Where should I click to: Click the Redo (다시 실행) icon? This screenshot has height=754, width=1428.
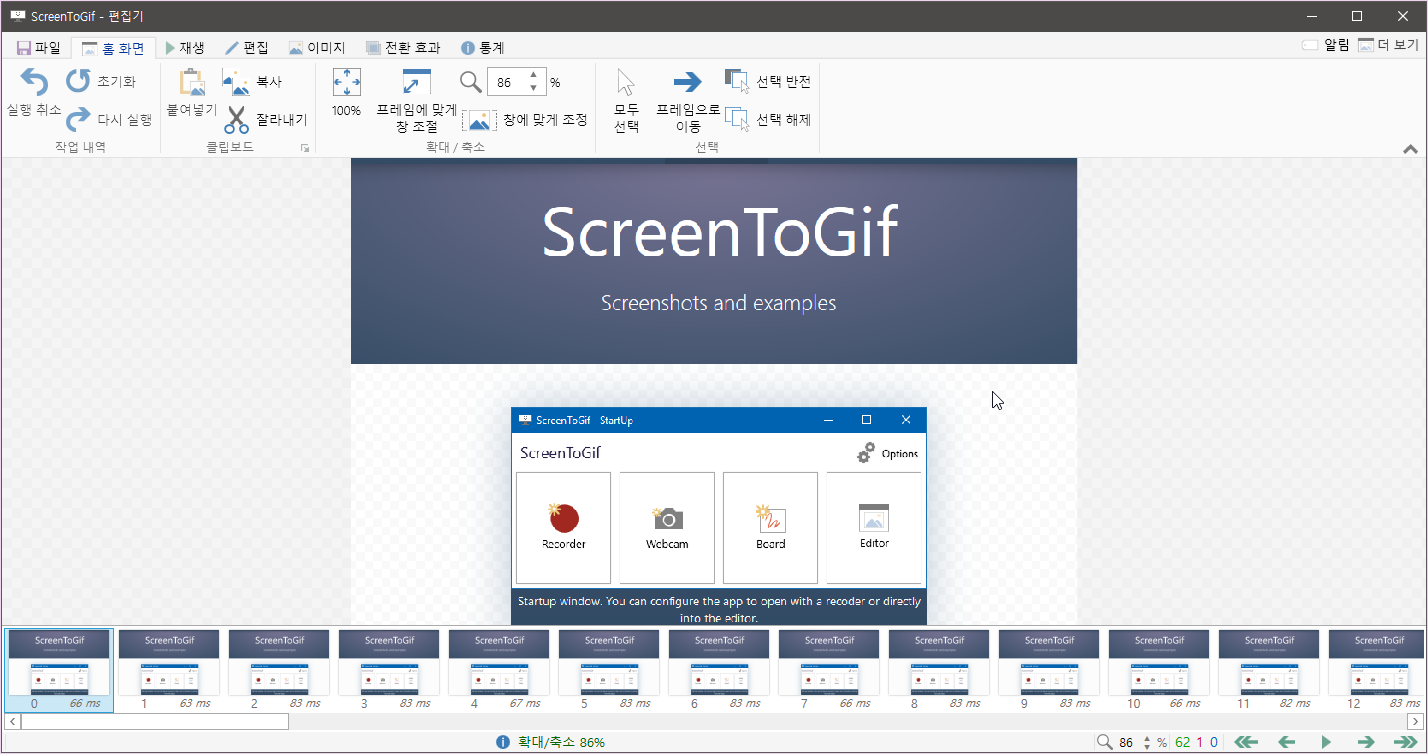pyautogui.click(x=78, y=120)
